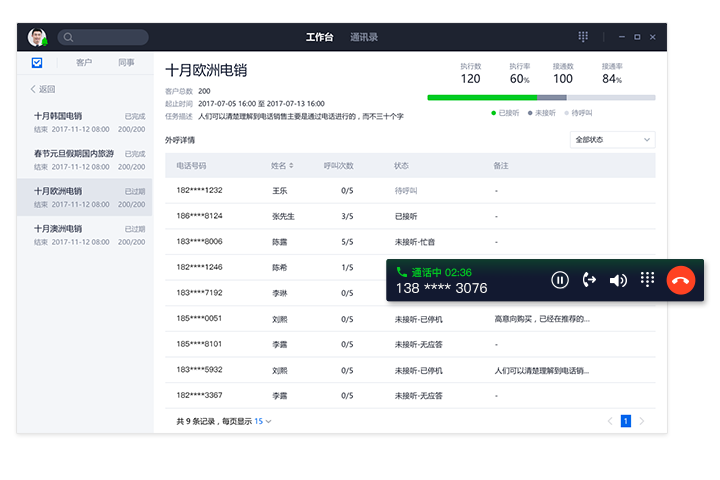
Task: Click the 高意向购买 remark cell
Action: pyautogui.click(x=542, y=319)
